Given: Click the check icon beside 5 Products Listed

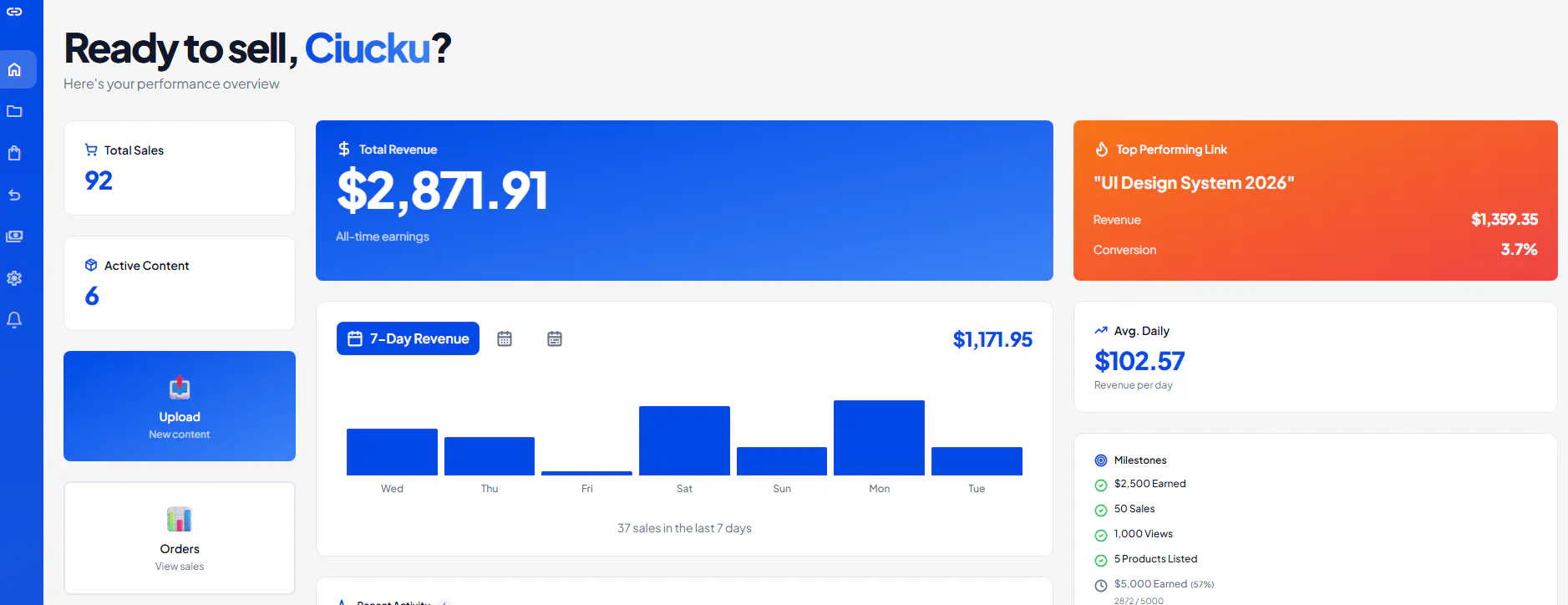Looking at the screenshot, I should pyautogui.click(x=1101, y=560).
